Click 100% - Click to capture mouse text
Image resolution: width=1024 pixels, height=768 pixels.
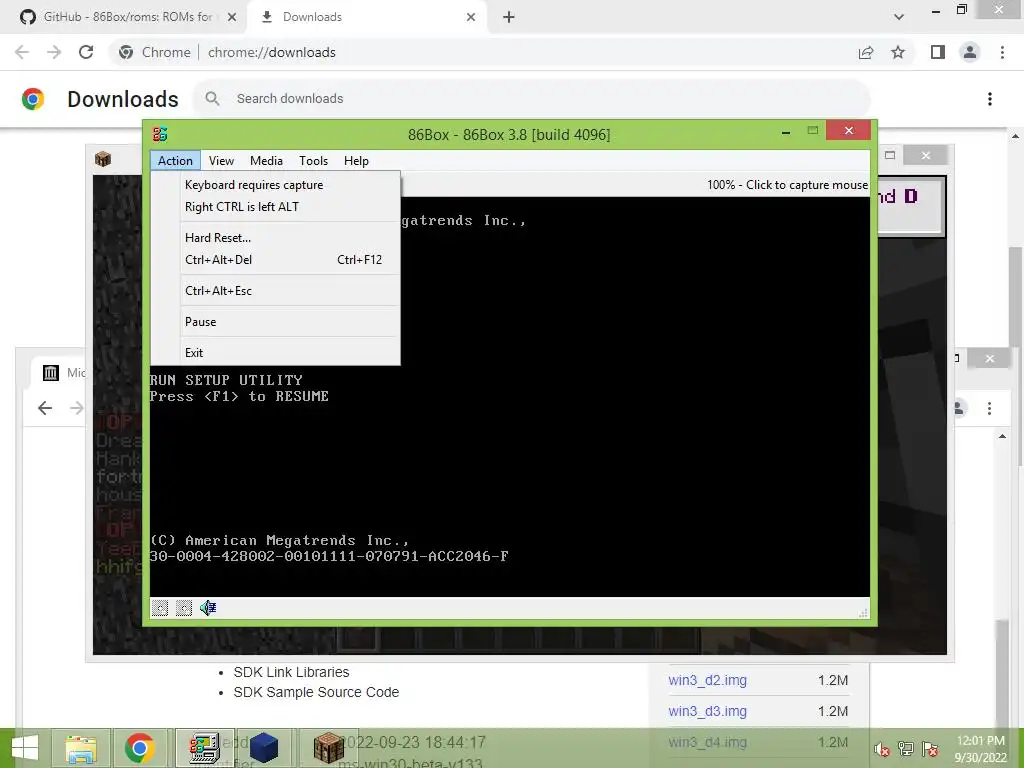787,185
